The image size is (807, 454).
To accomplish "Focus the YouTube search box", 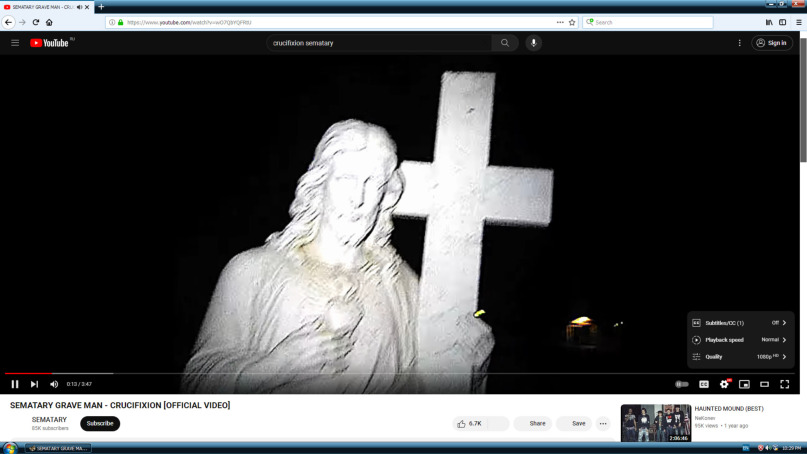I will (379, 43).
